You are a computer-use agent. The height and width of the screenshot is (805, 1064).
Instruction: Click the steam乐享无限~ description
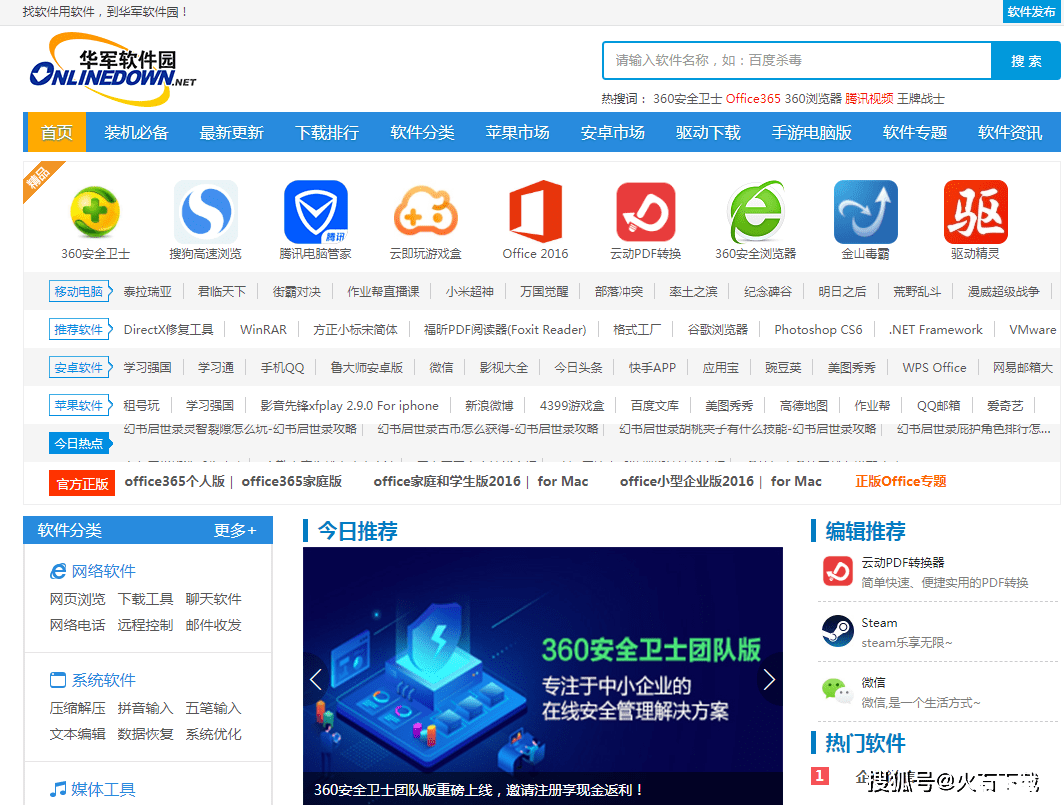click(907, 642)
